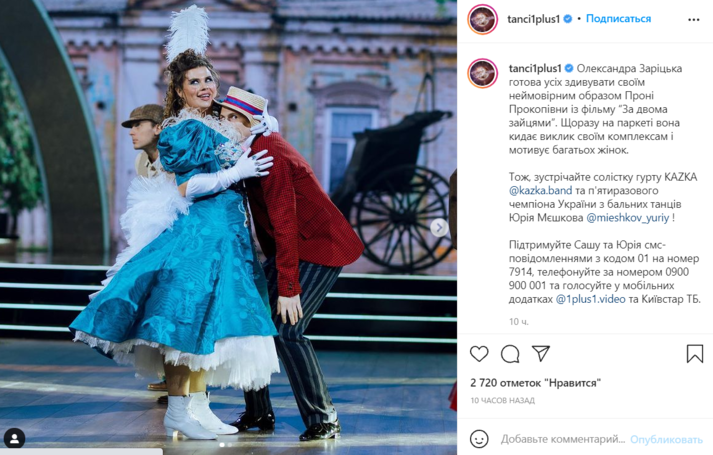Click tanci1plus1 profile avatar in header
The width and height of the screenshot is (713, 455).
coord(482,19)
